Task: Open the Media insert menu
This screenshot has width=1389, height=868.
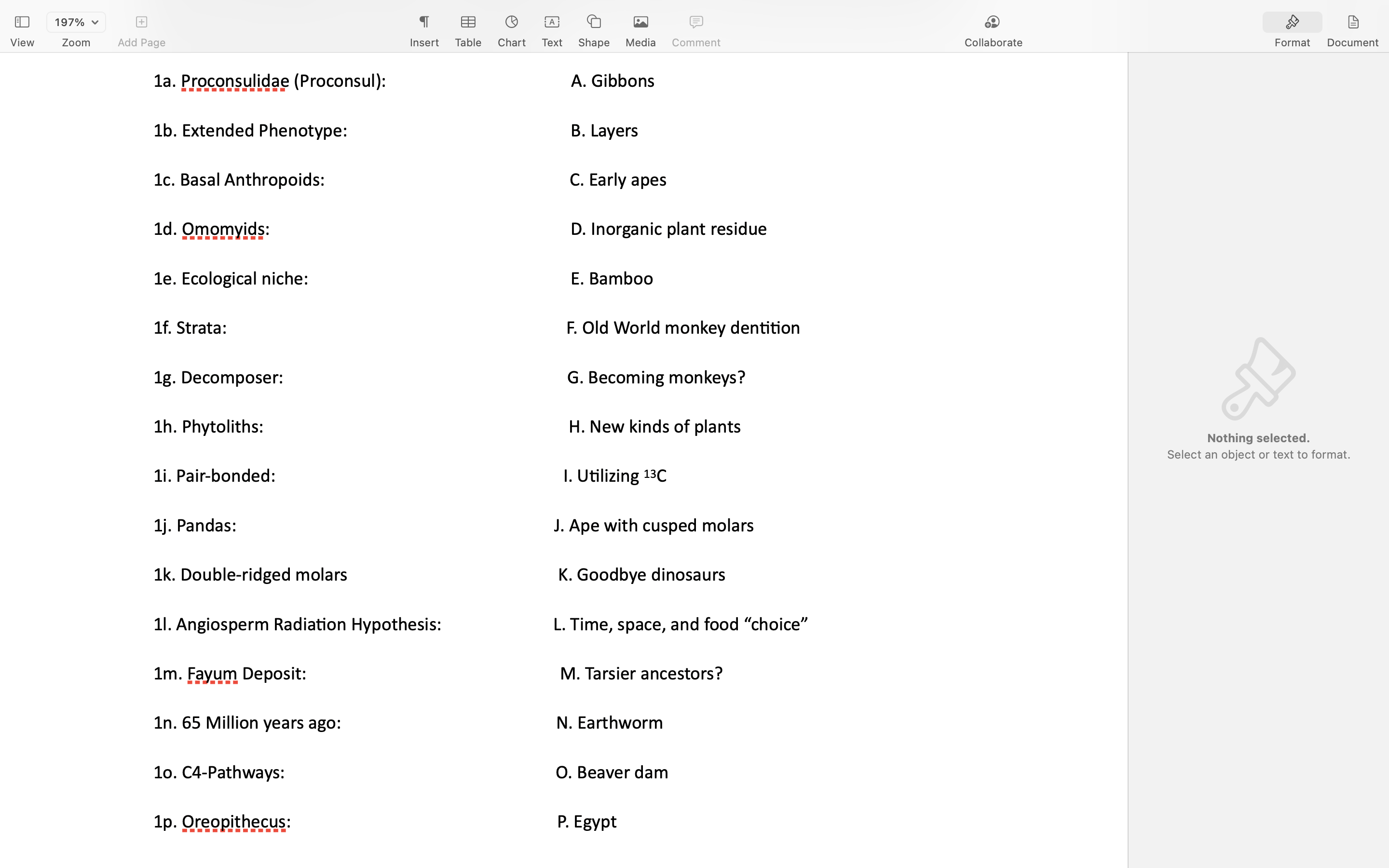Action: (x=640, y=22)
